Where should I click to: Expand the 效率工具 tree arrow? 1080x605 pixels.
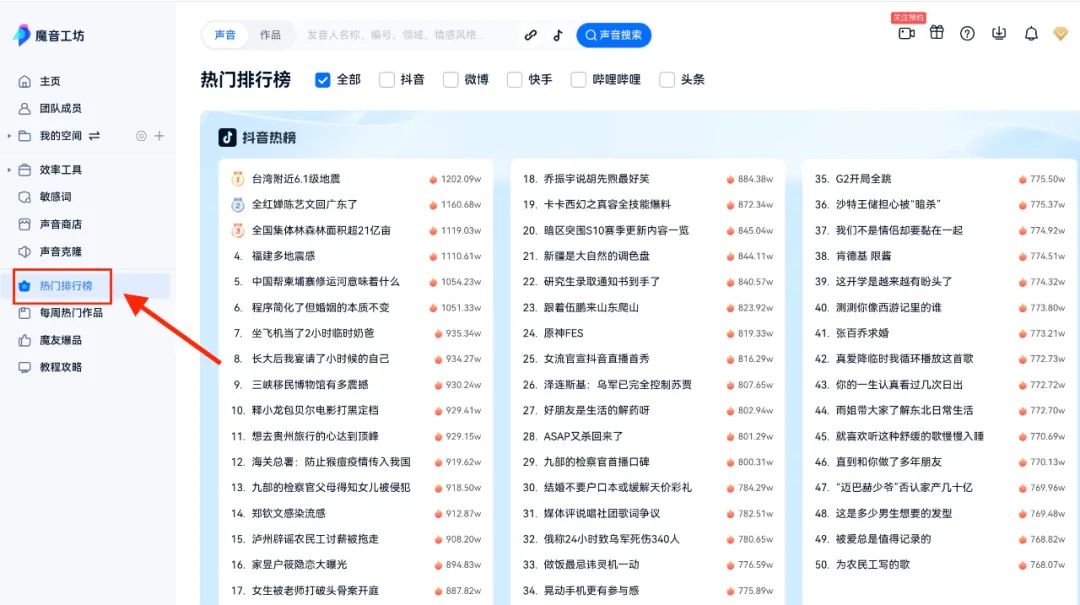pos(9,170)
